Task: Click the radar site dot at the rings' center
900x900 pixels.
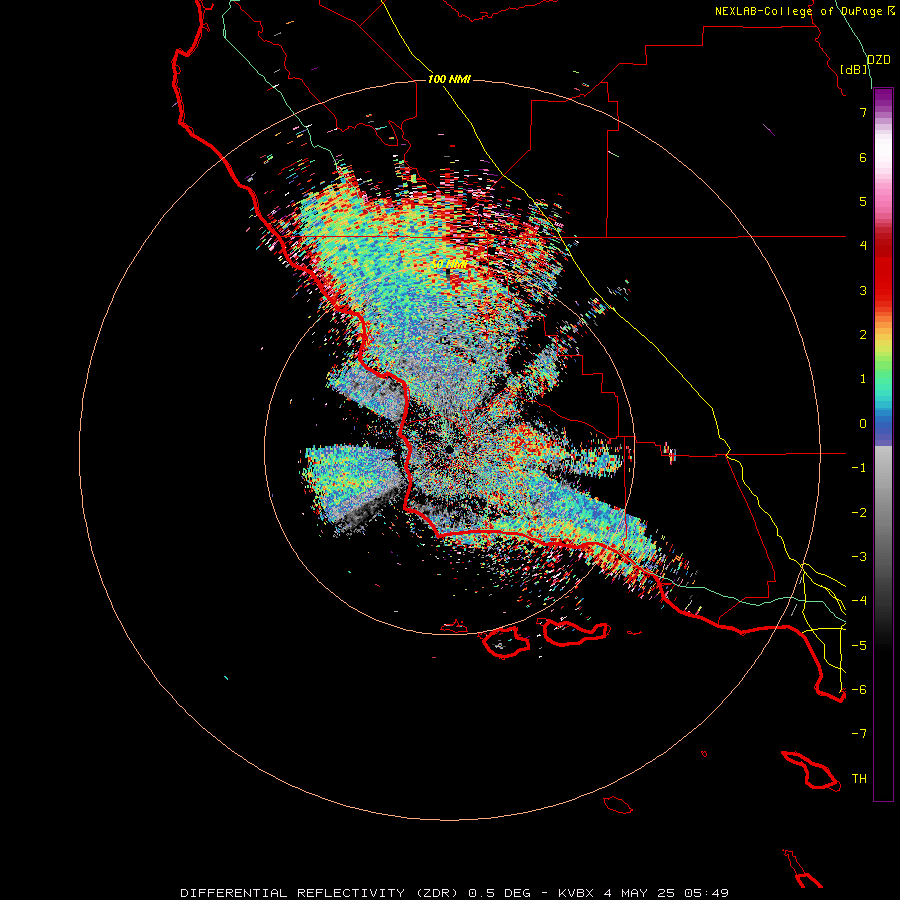Action: click(449, 449)
